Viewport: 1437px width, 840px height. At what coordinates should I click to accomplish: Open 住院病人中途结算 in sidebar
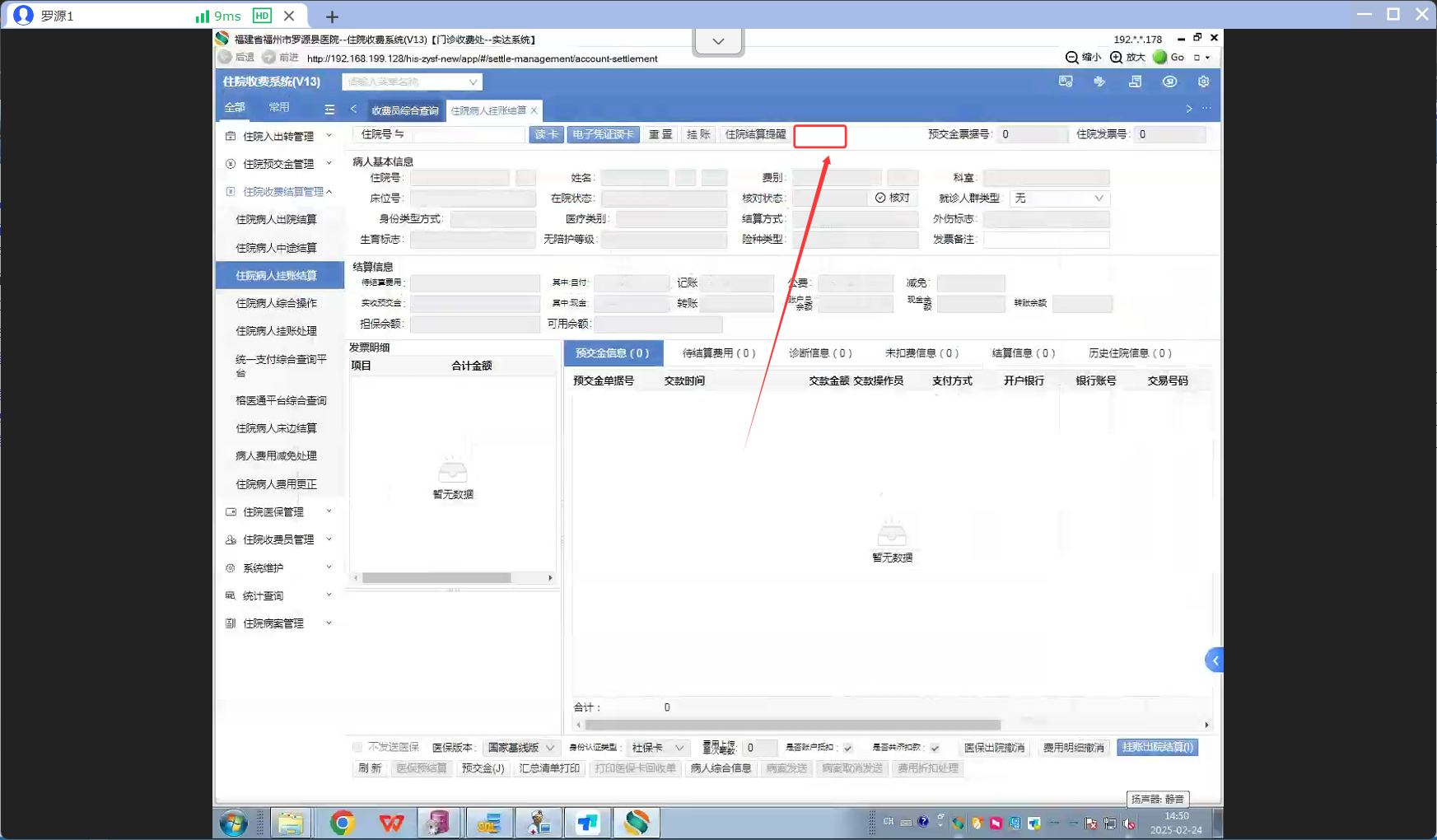277,248
